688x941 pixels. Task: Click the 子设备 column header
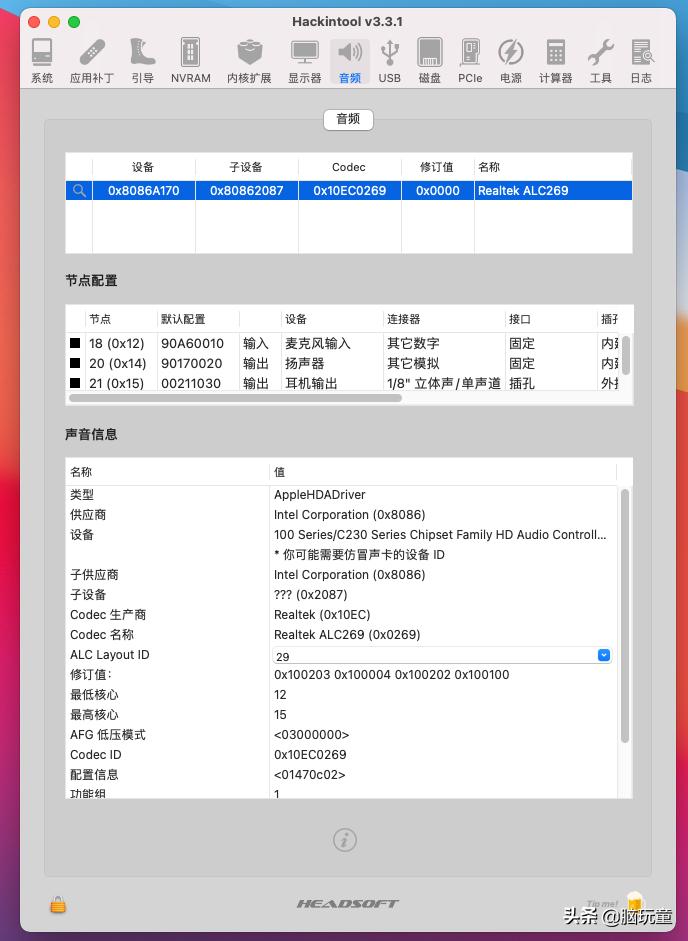(246, 167)
